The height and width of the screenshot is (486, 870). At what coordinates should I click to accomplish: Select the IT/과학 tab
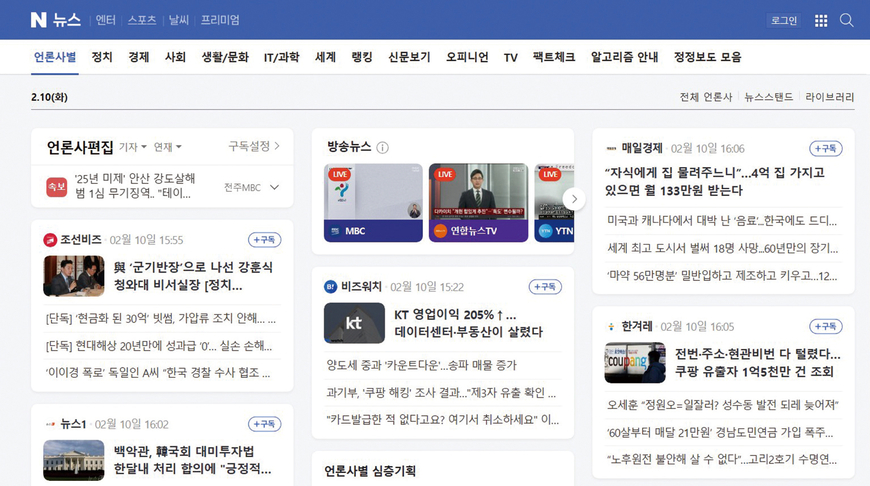[281, 57]
